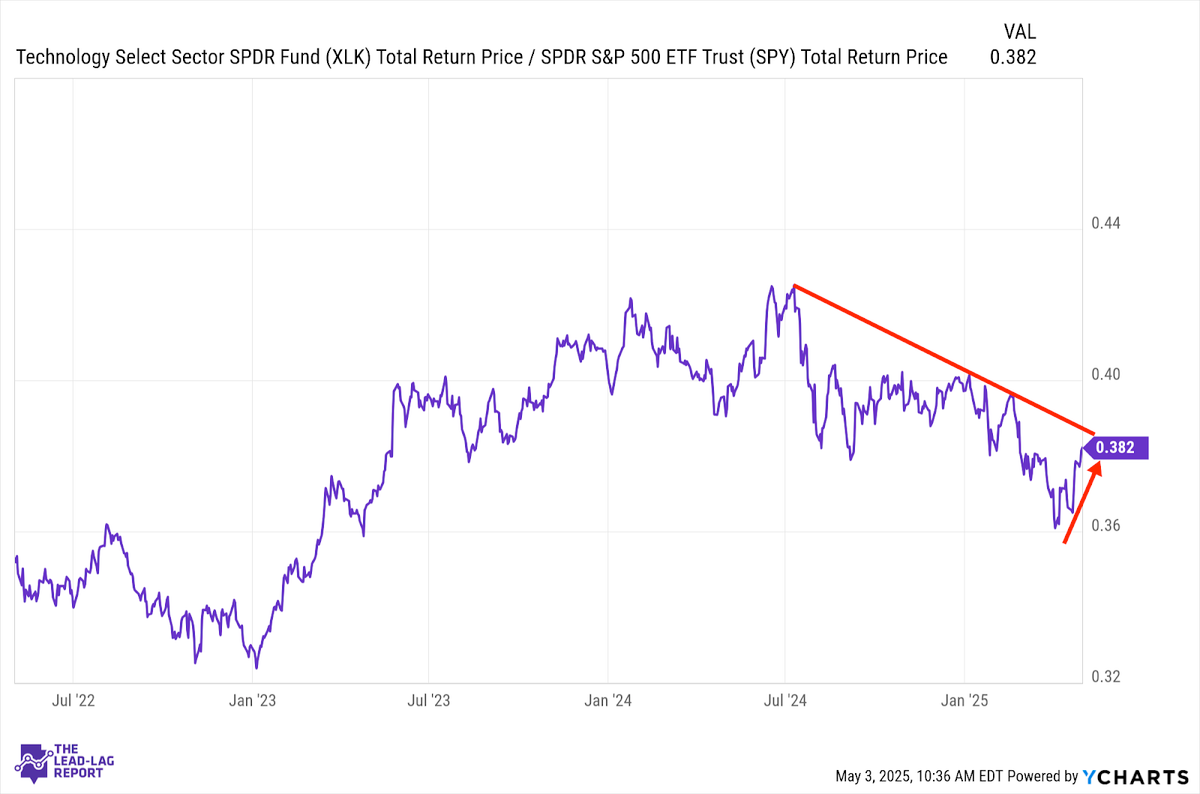Click the Jul '24 x-axis label
Image resolution: width=1200 pixels, height=794 pixels.
(x=786, y=701)
